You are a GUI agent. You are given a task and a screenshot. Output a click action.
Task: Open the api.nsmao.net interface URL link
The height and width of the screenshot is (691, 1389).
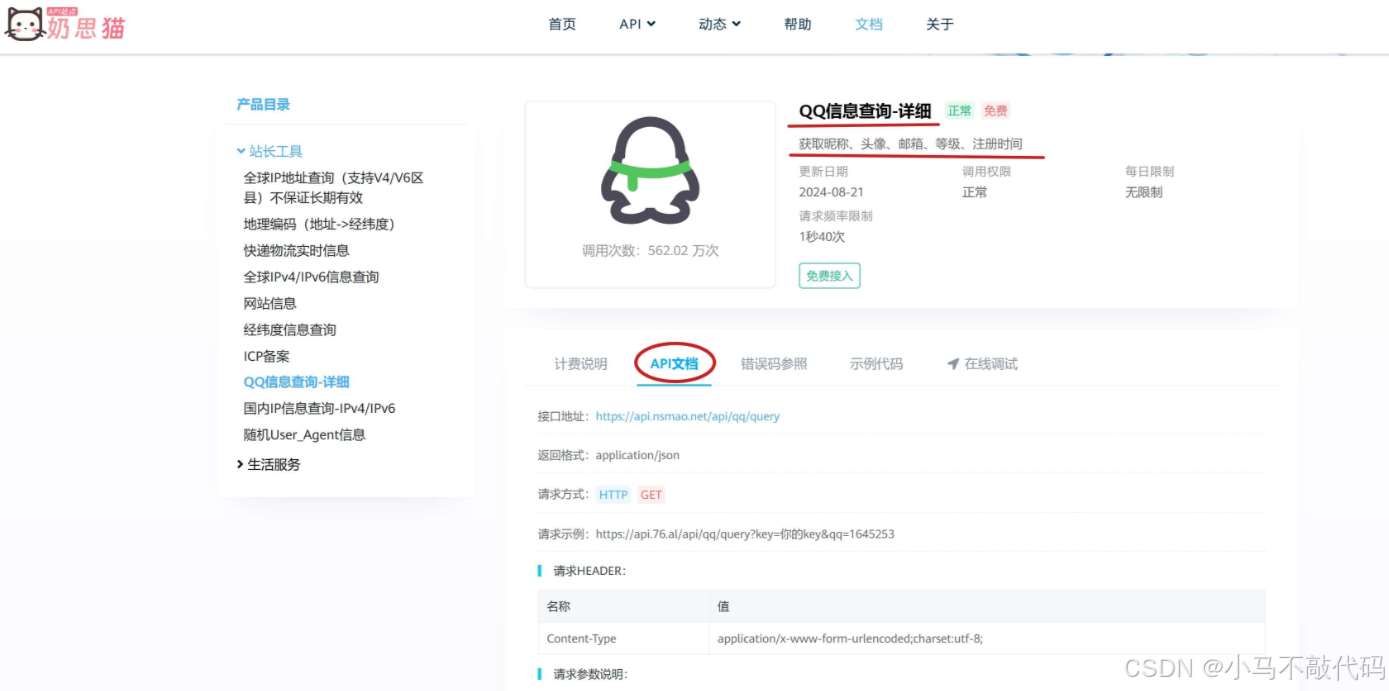[x=688, y=416]
